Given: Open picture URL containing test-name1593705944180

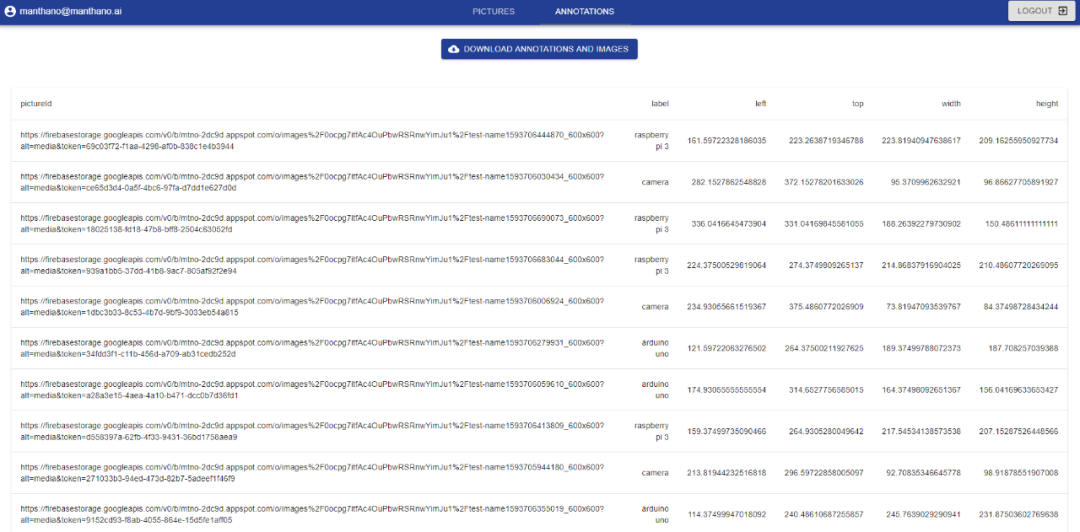Looking at the screenshot, I should coord(313,473).
